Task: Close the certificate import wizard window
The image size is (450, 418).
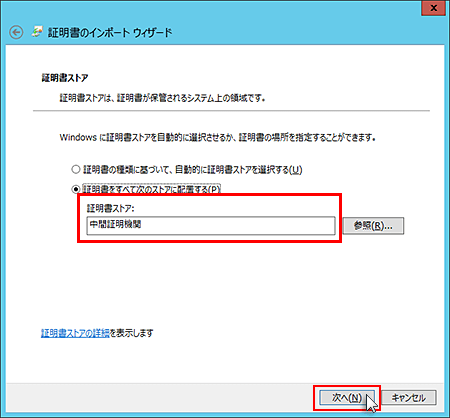Action: [433, 8]
